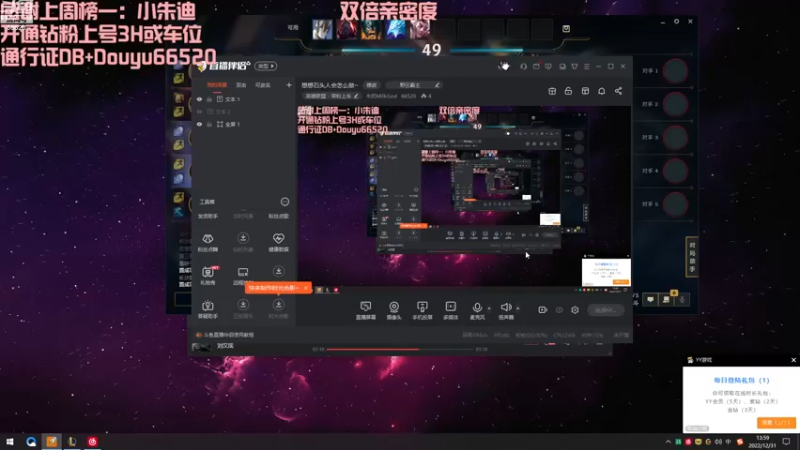
Task: Dismiss the orange 快来制作时光合影 tooltip
Action: (x=306, y=288)
